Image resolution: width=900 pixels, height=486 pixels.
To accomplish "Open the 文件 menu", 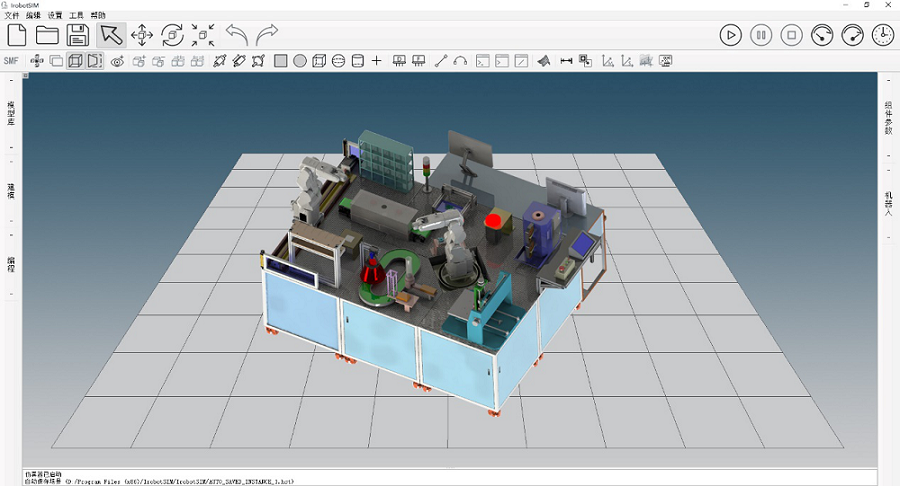I will [12, 16].
